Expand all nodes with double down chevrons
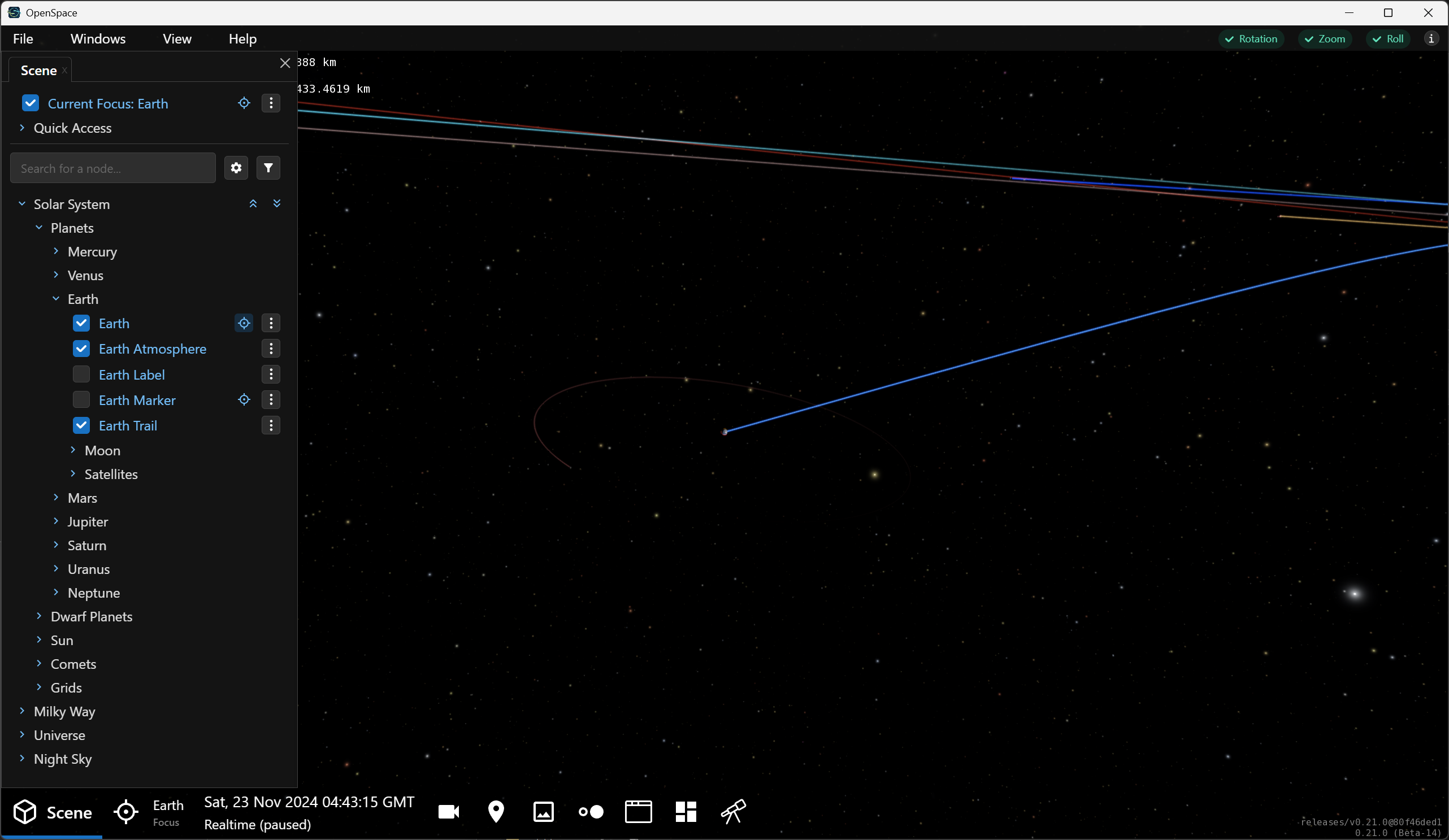The height and width of the screenshot is (840, 1449). tap(276, 203)
